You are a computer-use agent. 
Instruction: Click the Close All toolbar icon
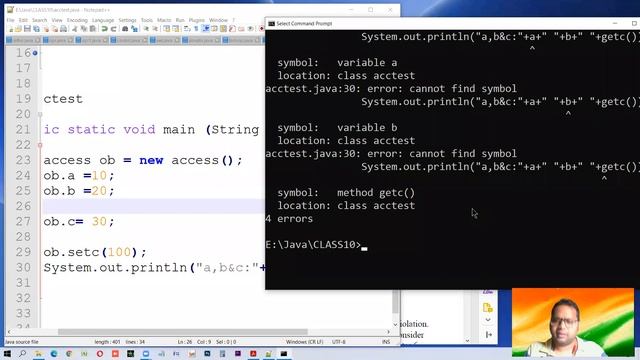55,29
